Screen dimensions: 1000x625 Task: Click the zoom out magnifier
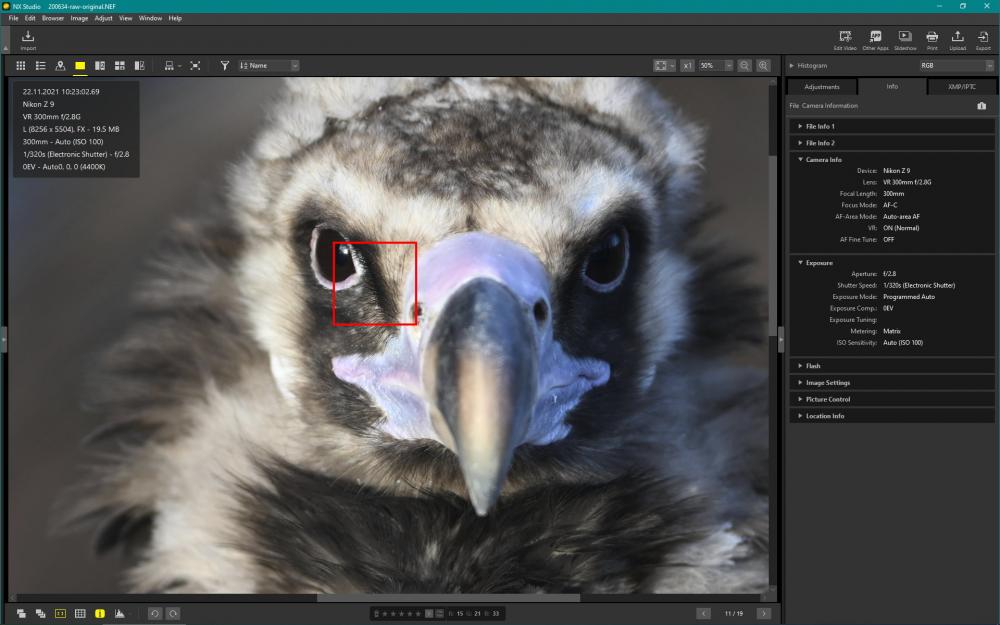point(744,66)
